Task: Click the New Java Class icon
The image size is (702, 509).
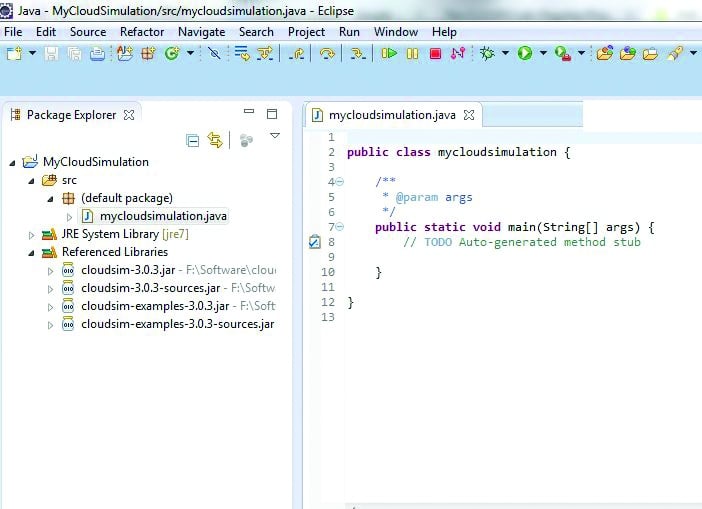Action: (173, 53)
